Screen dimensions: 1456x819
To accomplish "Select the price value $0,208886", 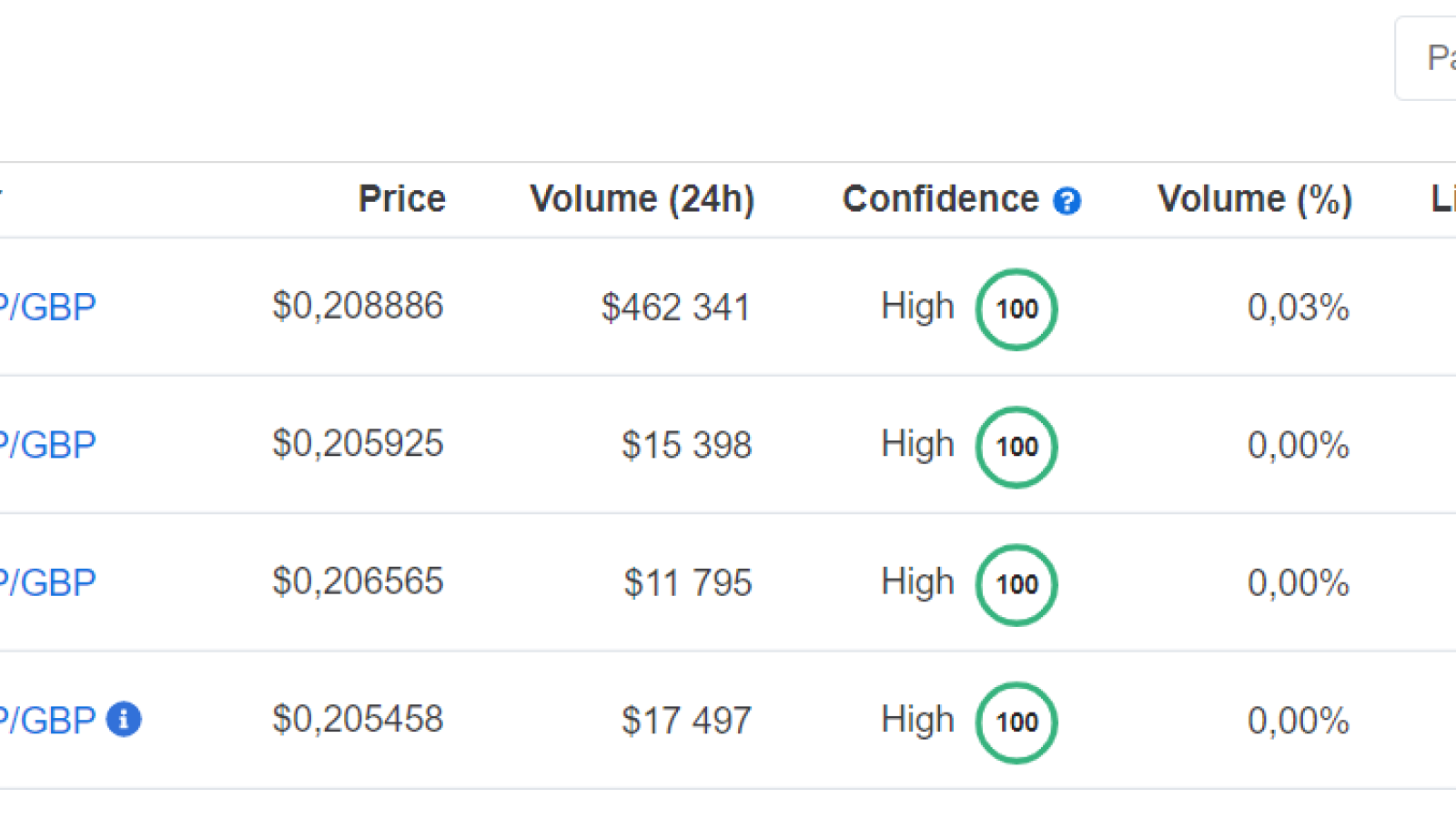I will coord(358,307).
